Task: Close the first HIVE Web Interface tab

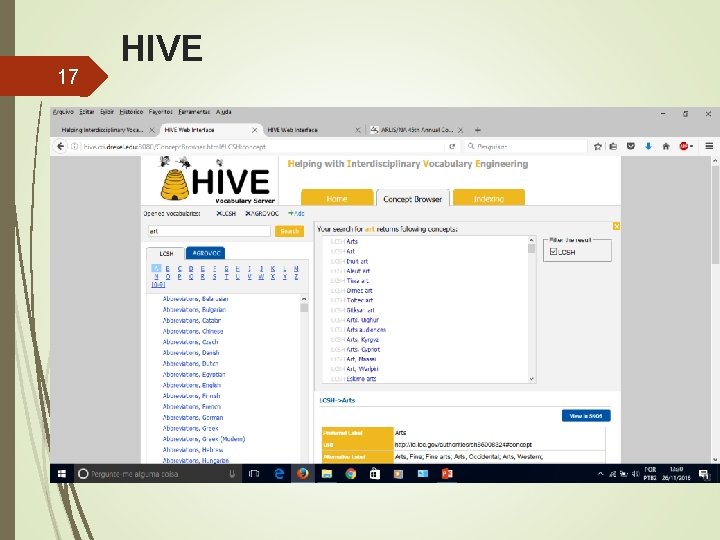Action: [x=254, y=130]
